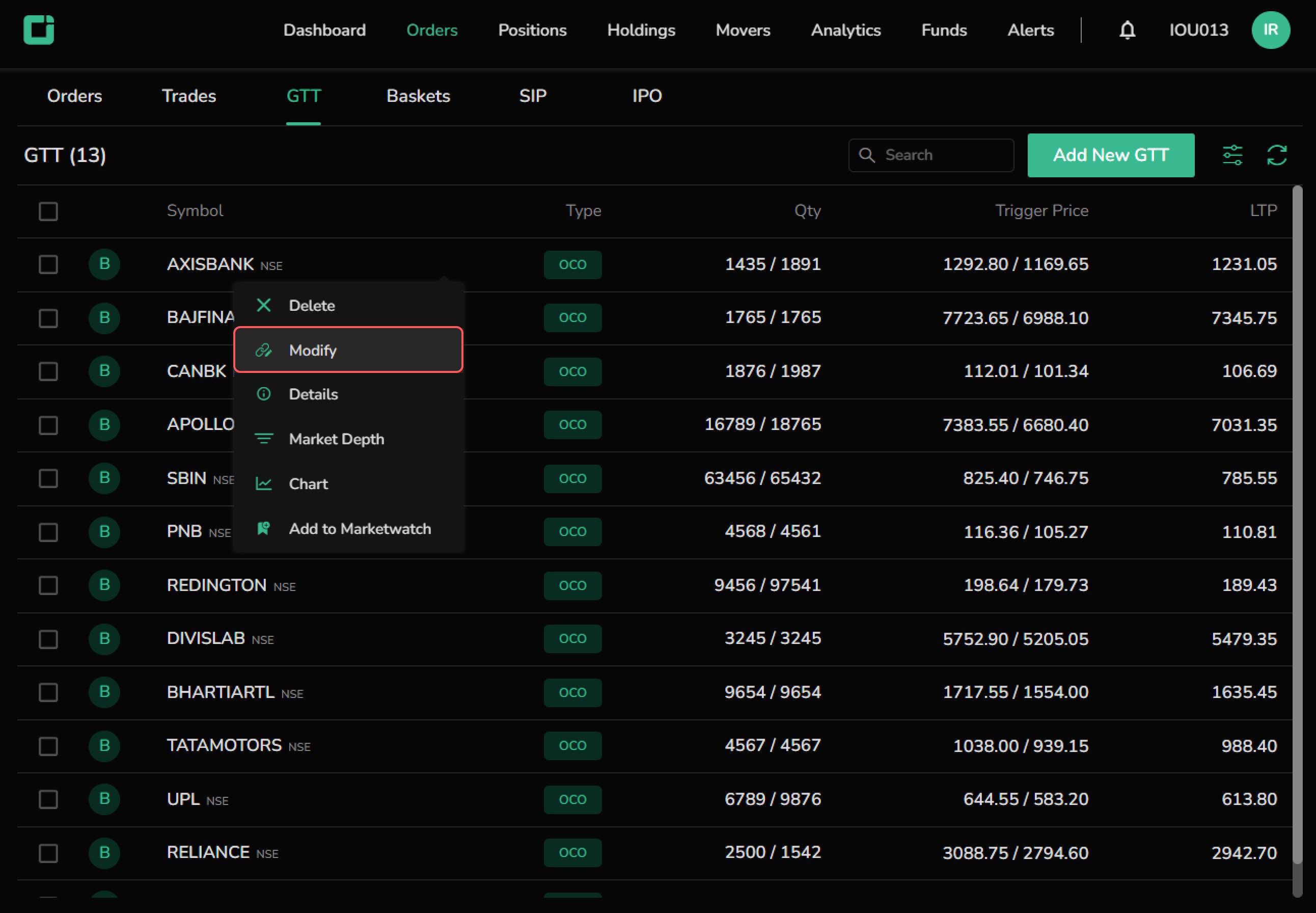Image resolution: width=1316 pixels, height=913 pixels.
Task: Select Details in the context menu
Action: coord(348,394)
